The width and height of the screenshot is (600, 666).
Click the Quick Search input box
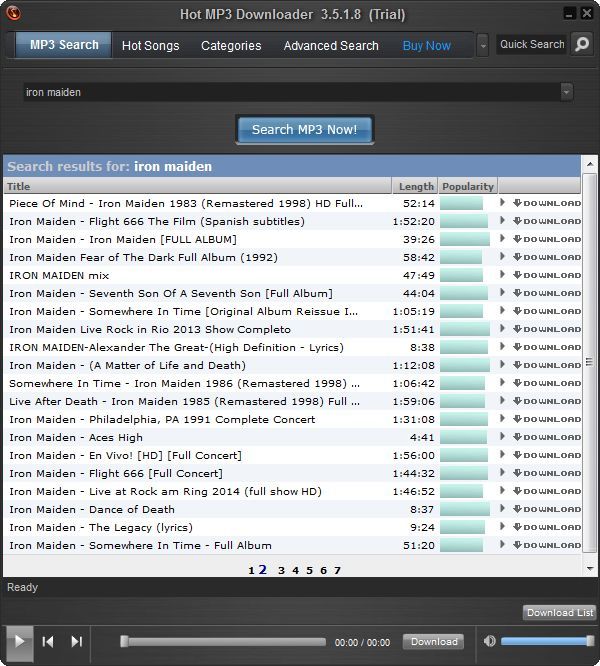pyautogui.click(x=532, y=44)
